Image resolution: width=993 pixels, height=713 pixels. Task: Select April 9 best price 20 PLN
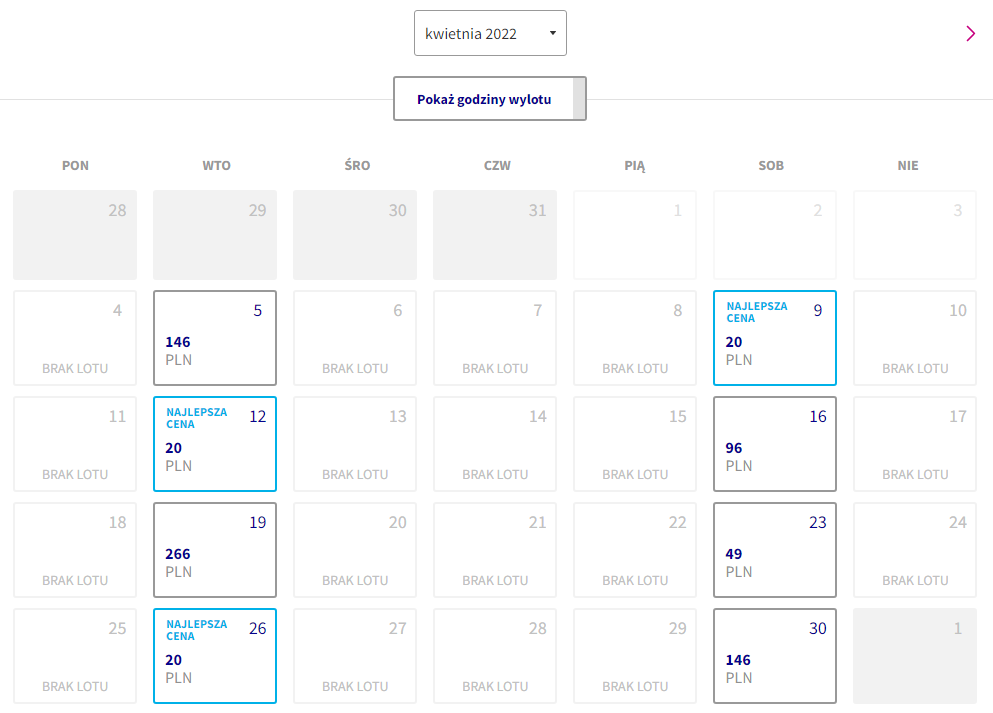[775, 338]
